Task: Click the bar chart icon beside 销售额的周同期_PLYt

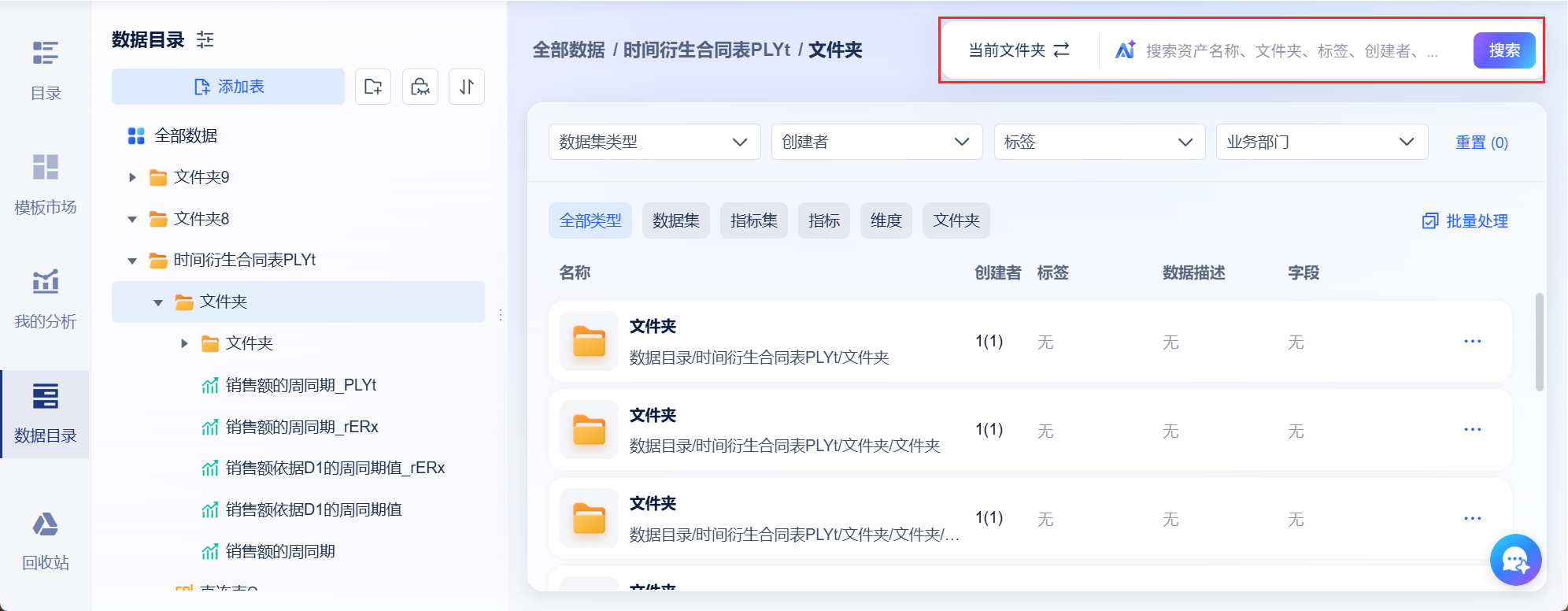Action: pos(210,385)
